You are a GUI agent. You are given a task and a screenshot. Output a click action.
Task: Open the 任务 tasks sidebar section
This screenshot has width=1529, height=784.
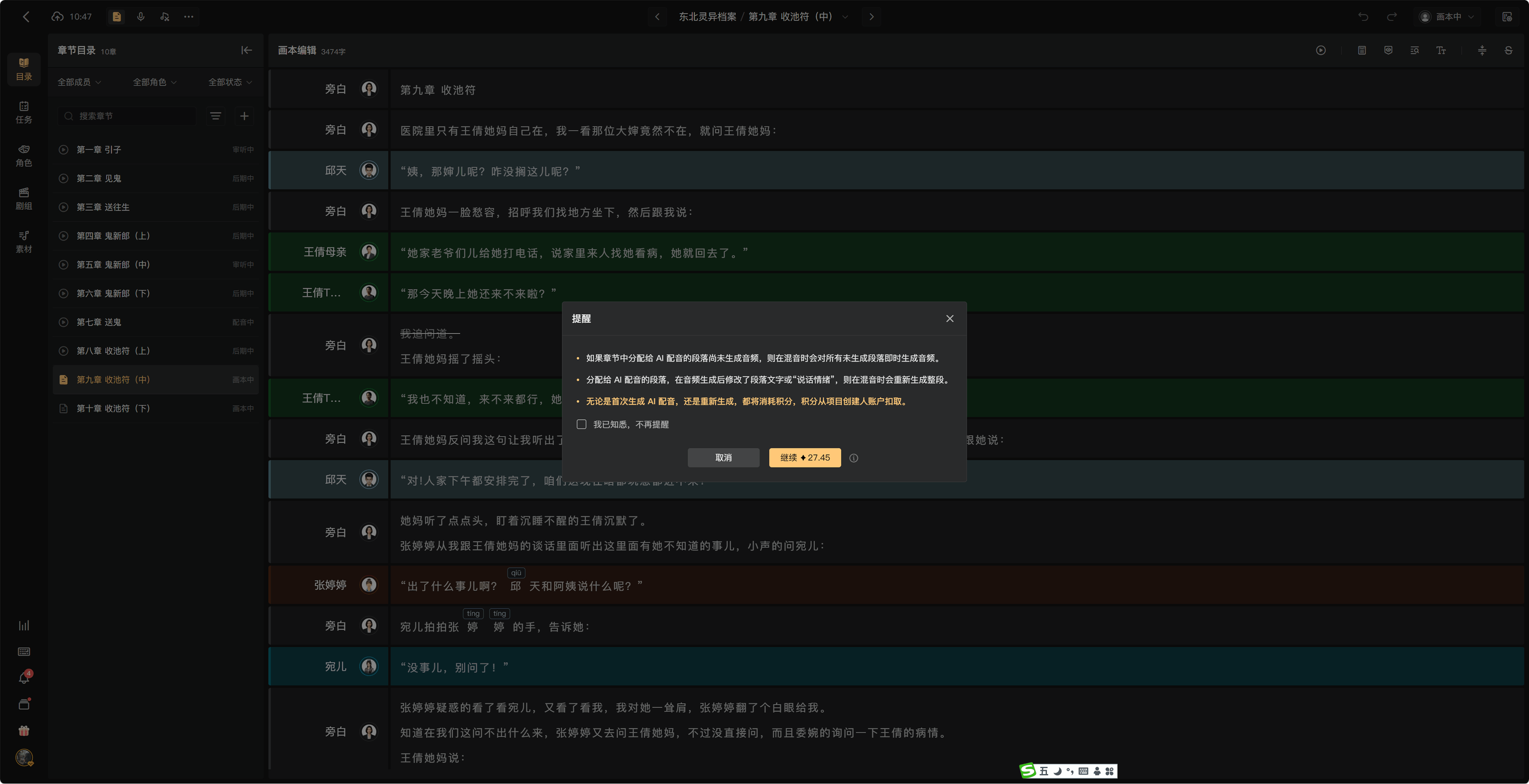point(24,112)
